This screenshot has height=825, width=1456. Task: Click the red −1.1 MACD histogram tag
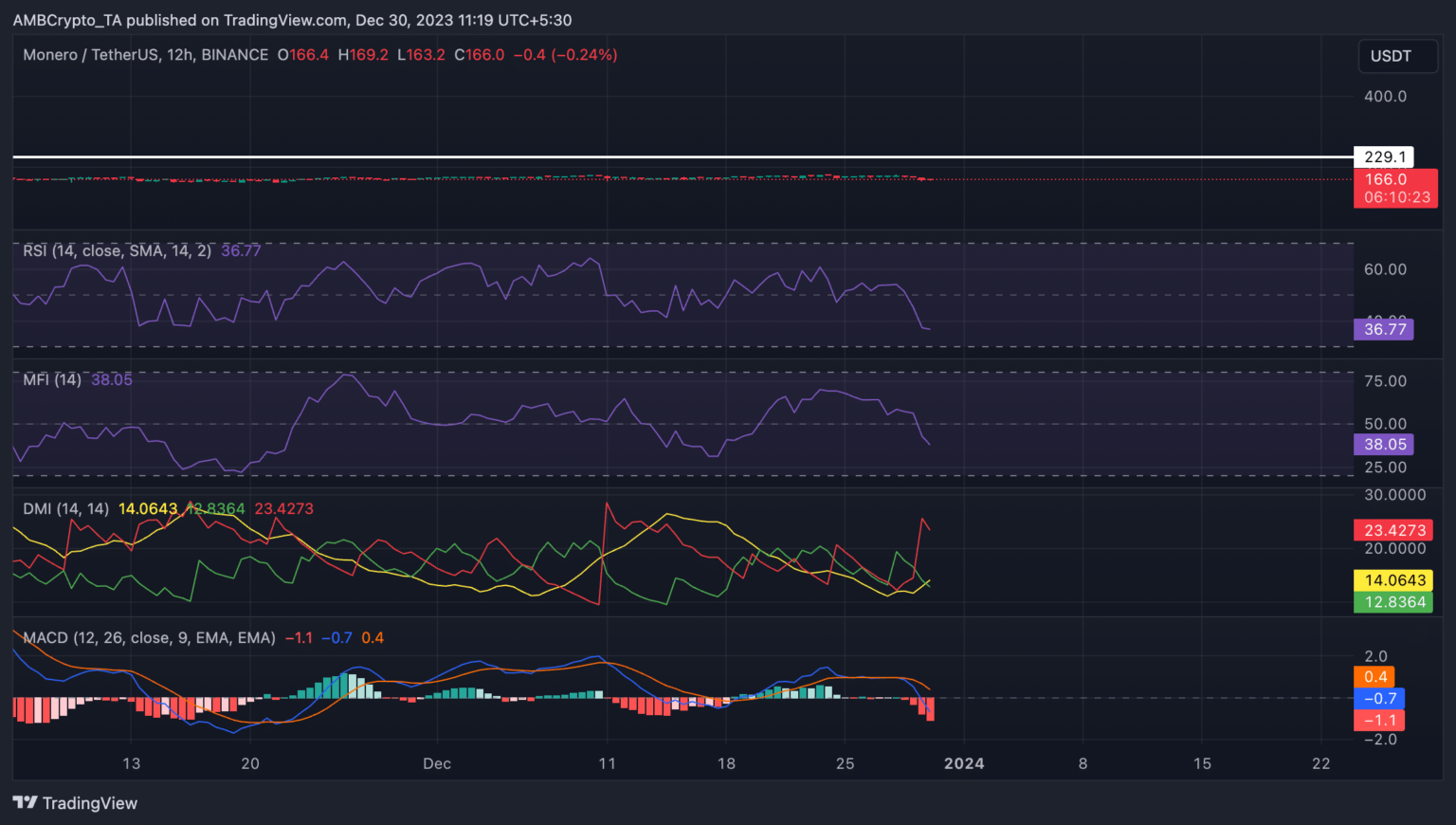point(1379,721)
